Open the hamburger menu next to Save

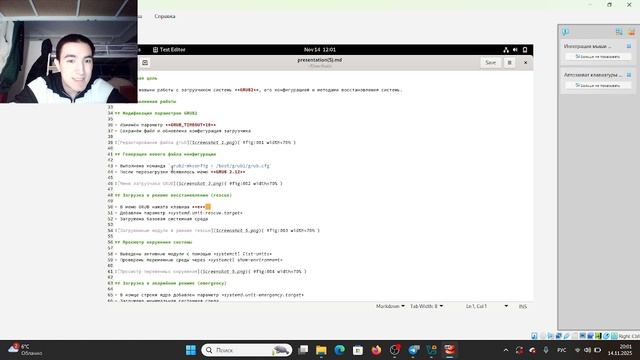(x=509, y=62)
